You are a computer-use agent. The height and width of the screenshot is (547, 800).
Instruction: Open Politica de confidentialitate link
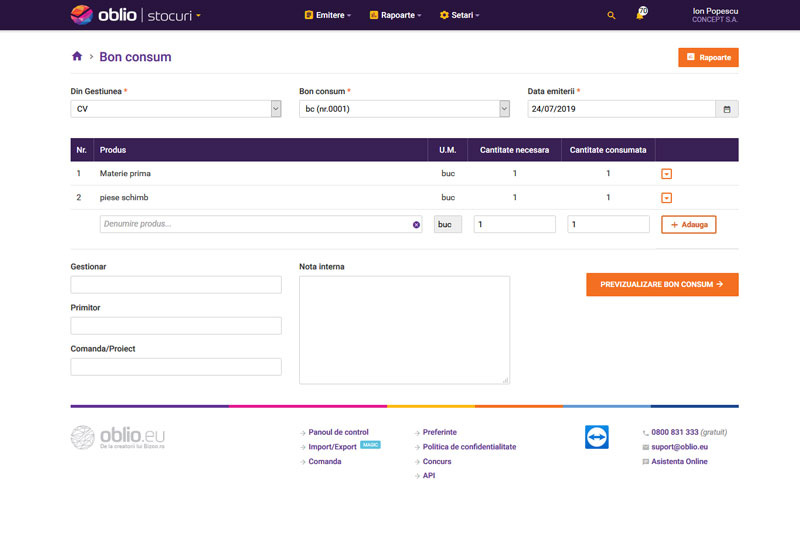pyautogui.click(x=469, y=446)
